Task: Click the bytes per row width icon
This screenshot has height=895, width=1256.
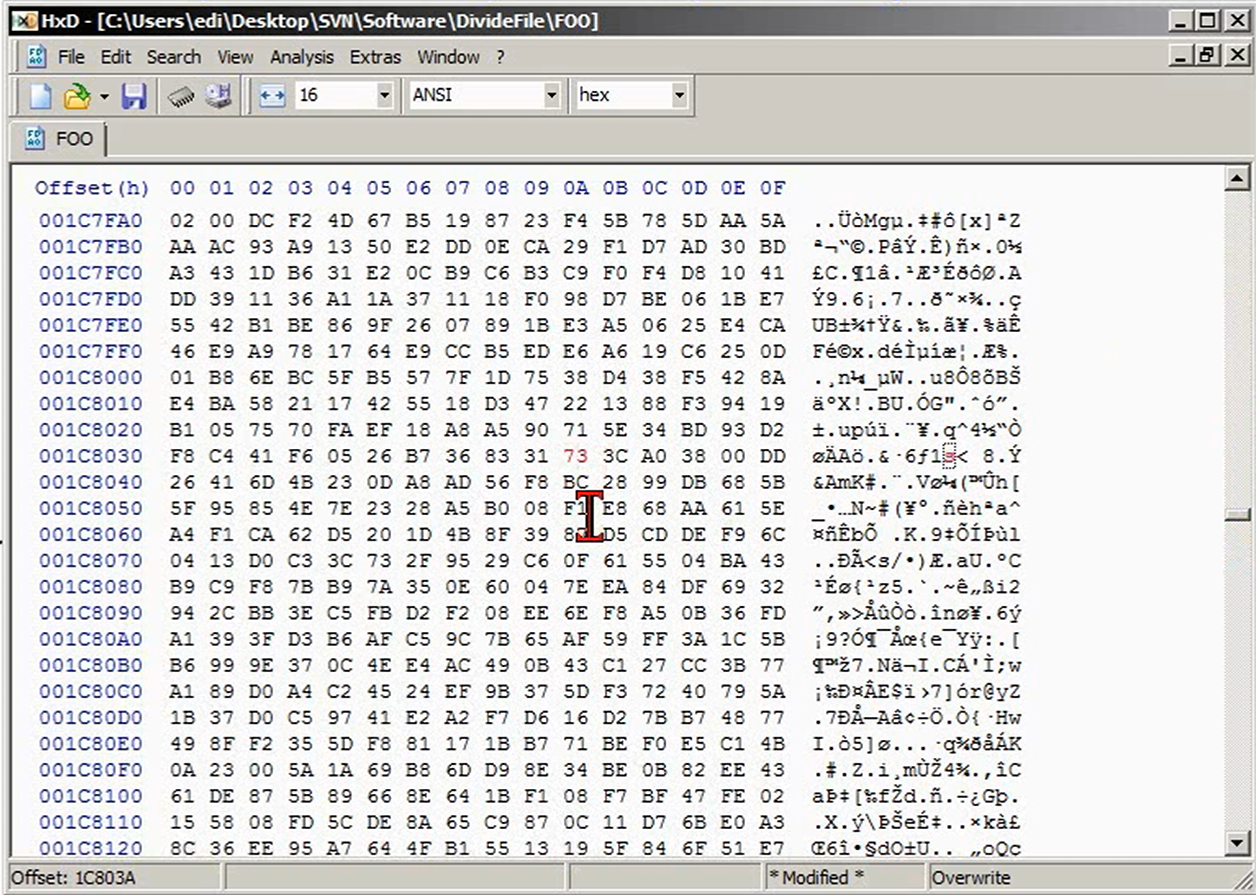Action: (x=272, y=96)
